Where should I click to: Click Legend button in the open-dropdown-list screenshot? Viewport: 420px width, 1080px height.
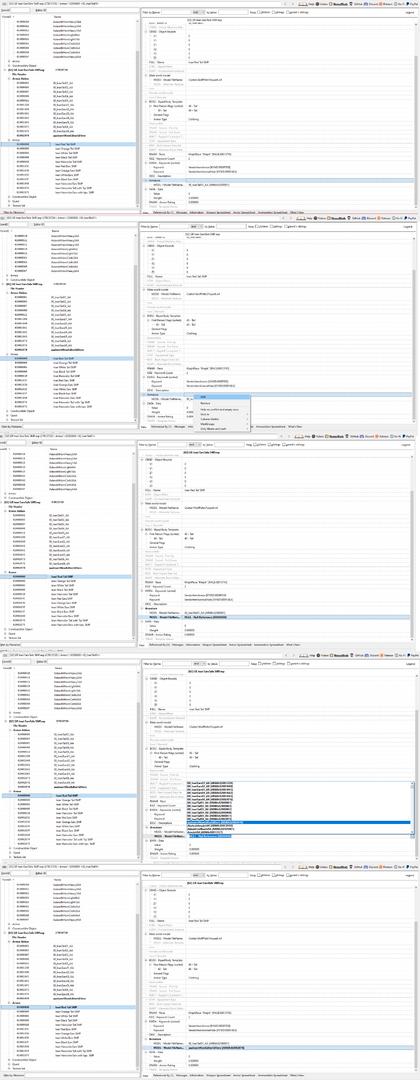[410, 663]
